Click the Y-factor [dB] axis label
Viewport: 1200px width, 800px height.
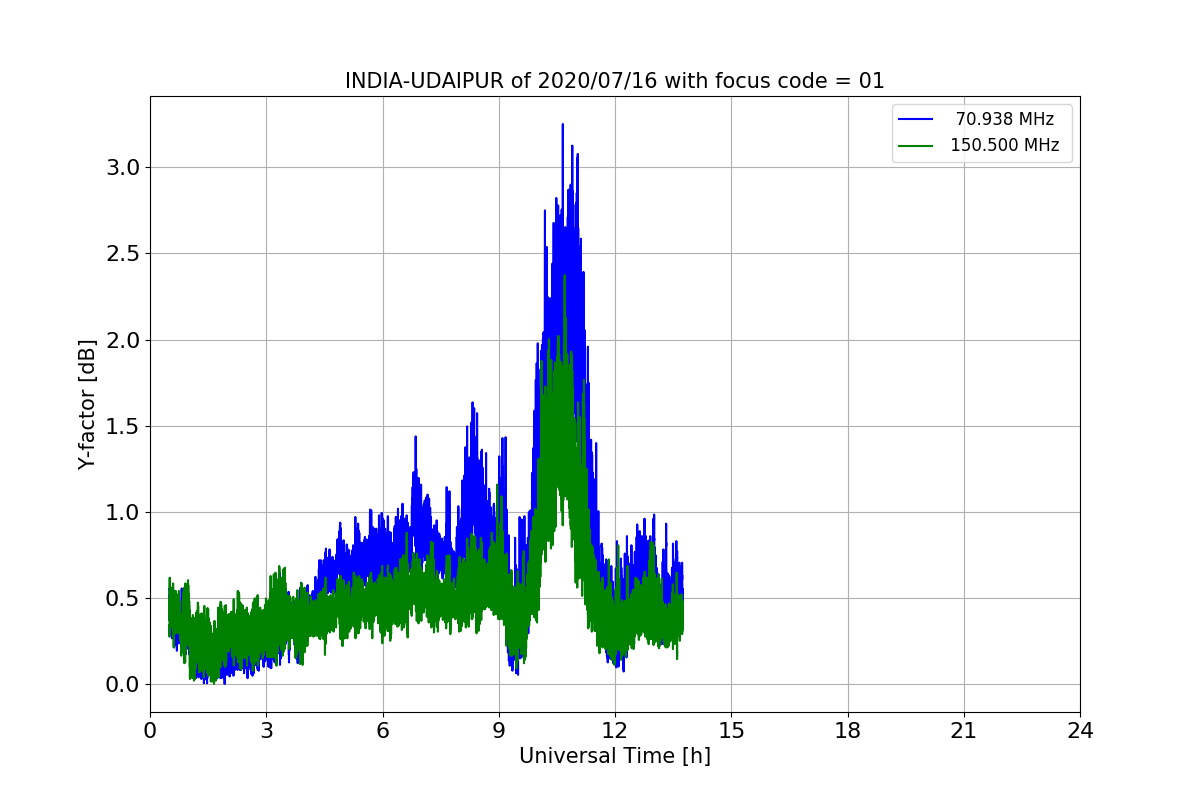[88, 404]
